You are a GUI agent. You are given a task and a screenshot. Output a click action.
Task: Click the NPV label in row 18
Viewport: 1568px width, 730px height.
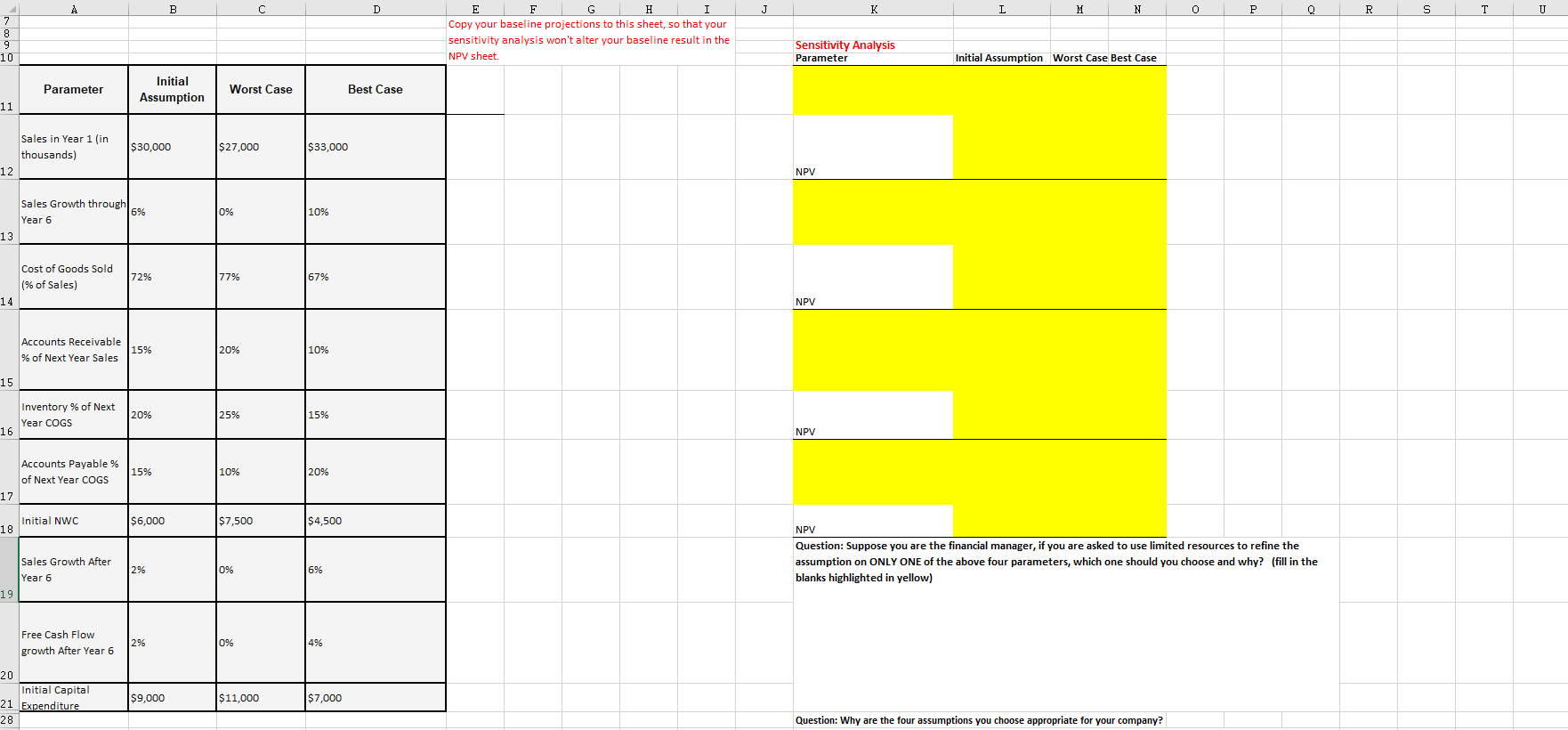point(805,530)
